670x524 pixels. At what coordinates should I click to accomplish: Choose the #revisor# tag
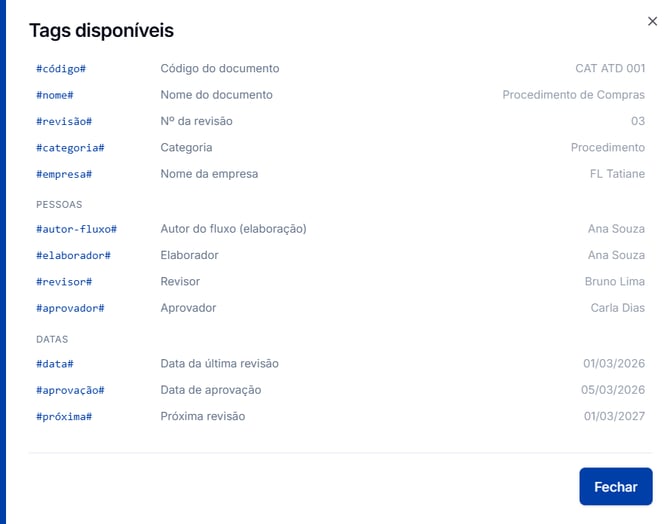(x=64, y=282)
